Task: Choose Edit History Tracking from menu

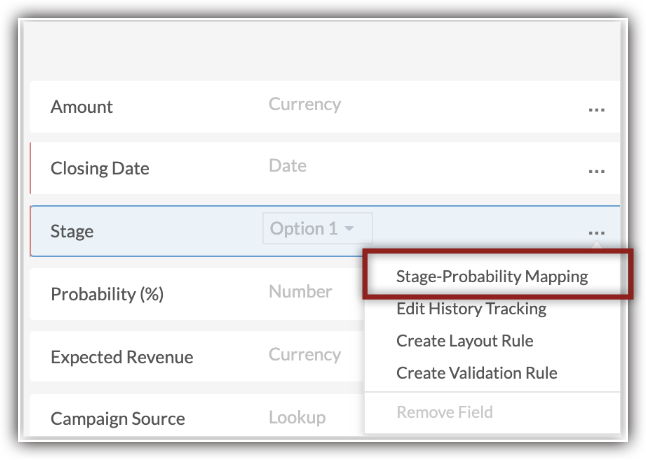Action: [471, 308]
